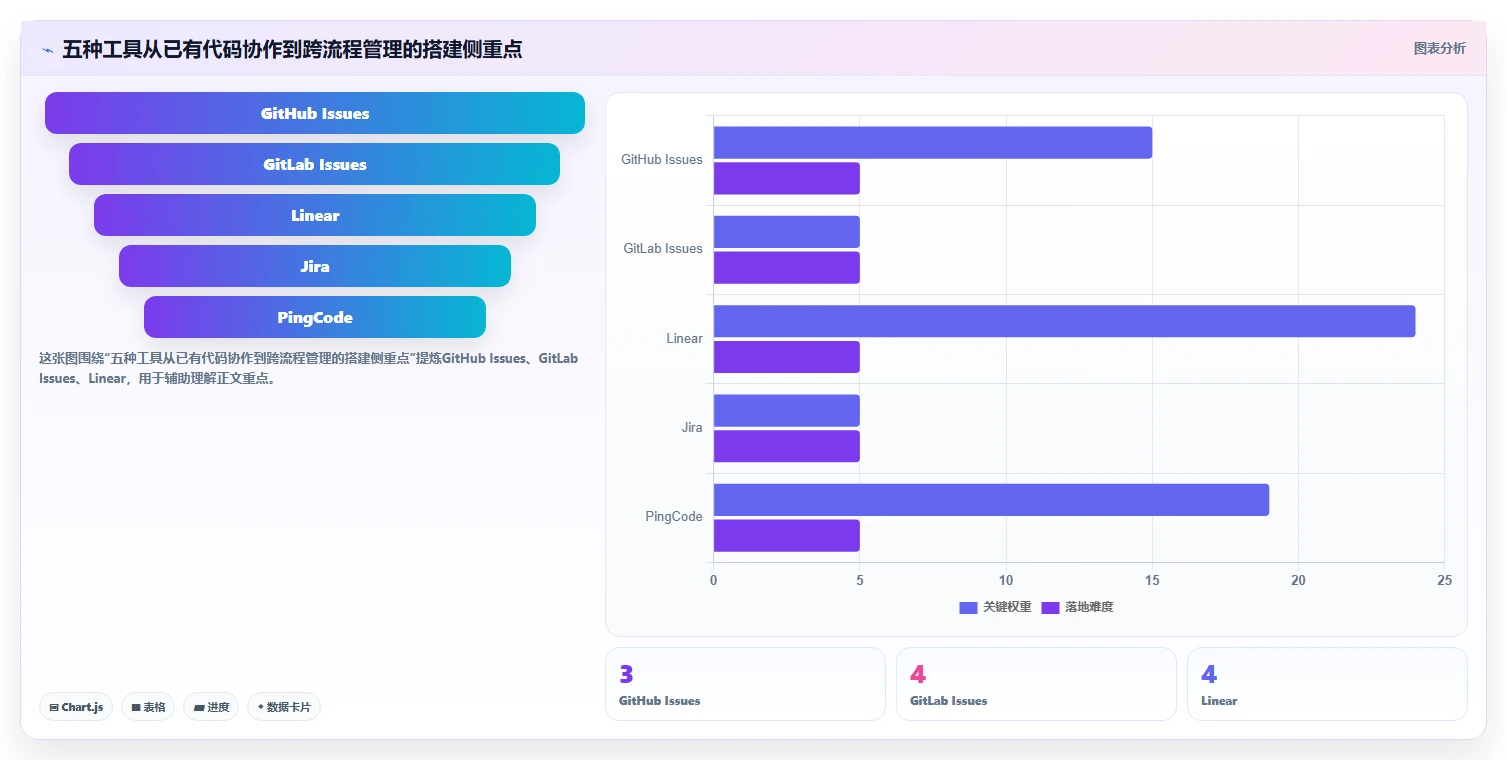Click the description paragraph starting 这张图围绕
This screenshot has height=760, width=1507.
309,368
